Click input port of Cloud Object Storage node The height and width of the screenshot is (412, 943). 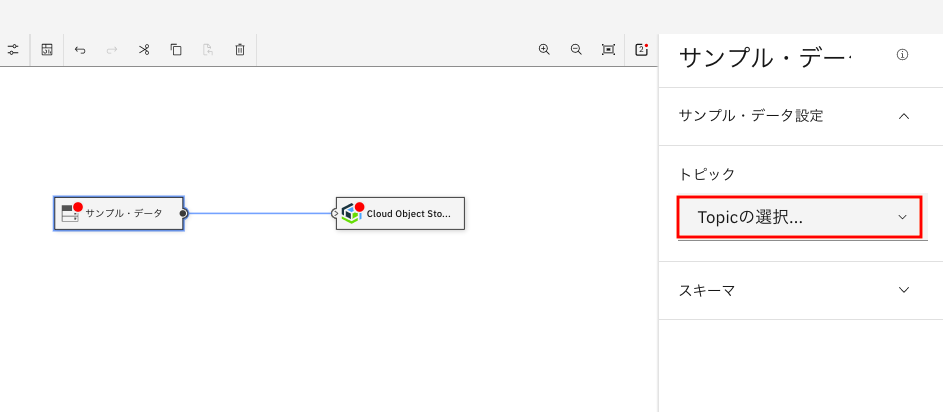336,213
